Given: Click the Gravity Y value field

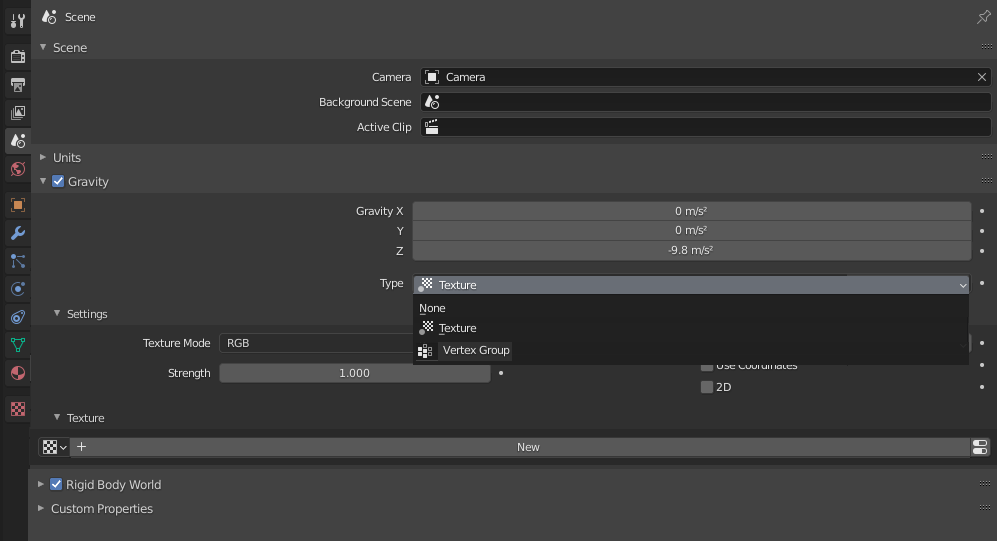Looking at the screenshot, I should [x=691, y=231].
